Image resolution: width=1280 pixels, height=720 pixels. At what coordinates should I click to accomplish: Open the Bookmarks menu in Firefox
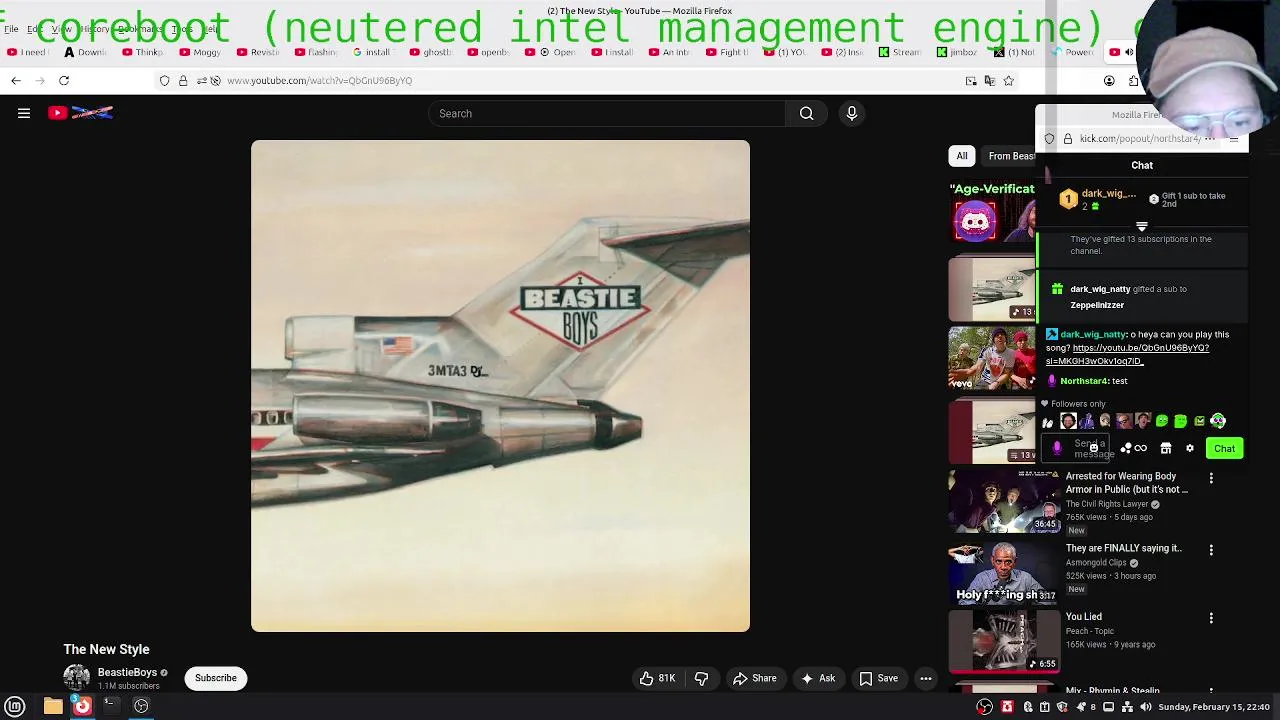tap(139, 29)
